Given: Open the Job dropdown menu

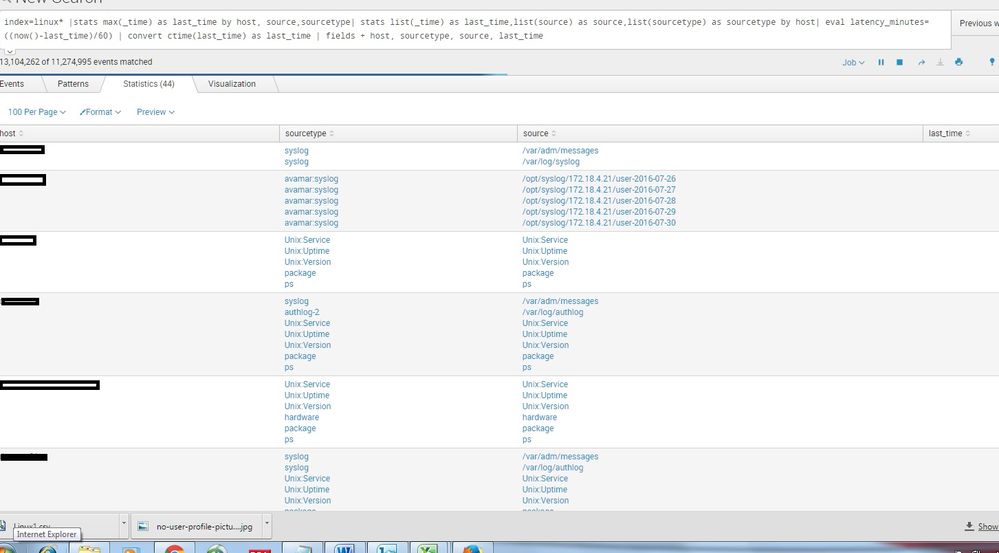Looking at the screenshot, I should (x=853, y=62).
